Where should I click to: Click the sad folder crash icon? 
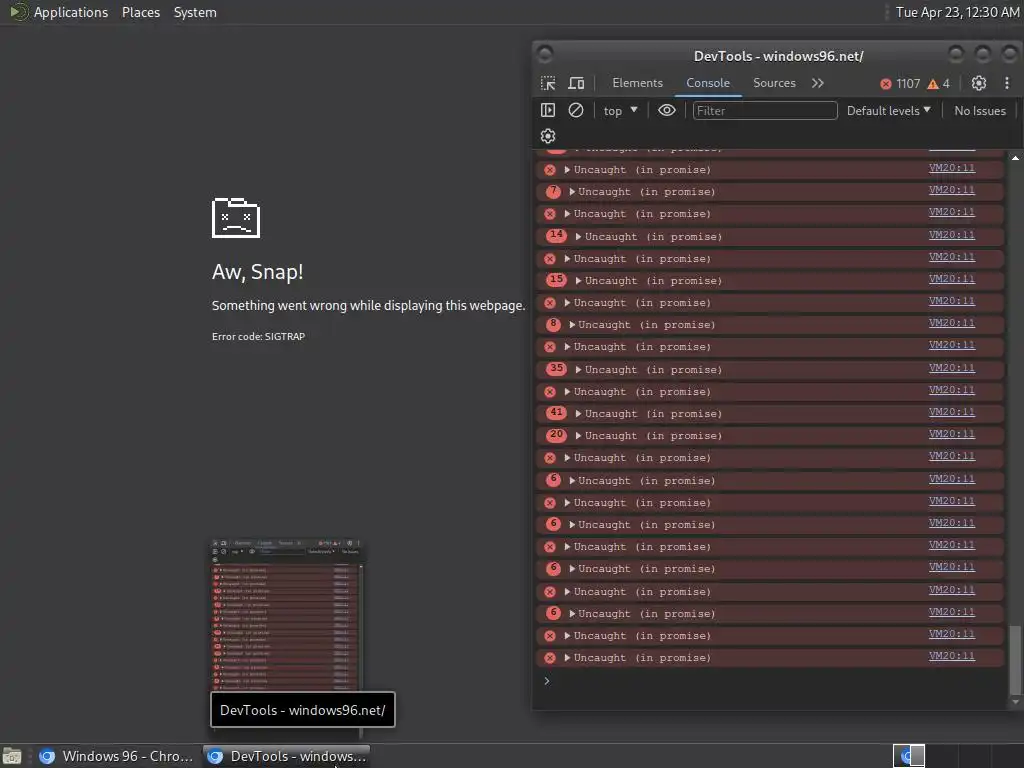236,217
